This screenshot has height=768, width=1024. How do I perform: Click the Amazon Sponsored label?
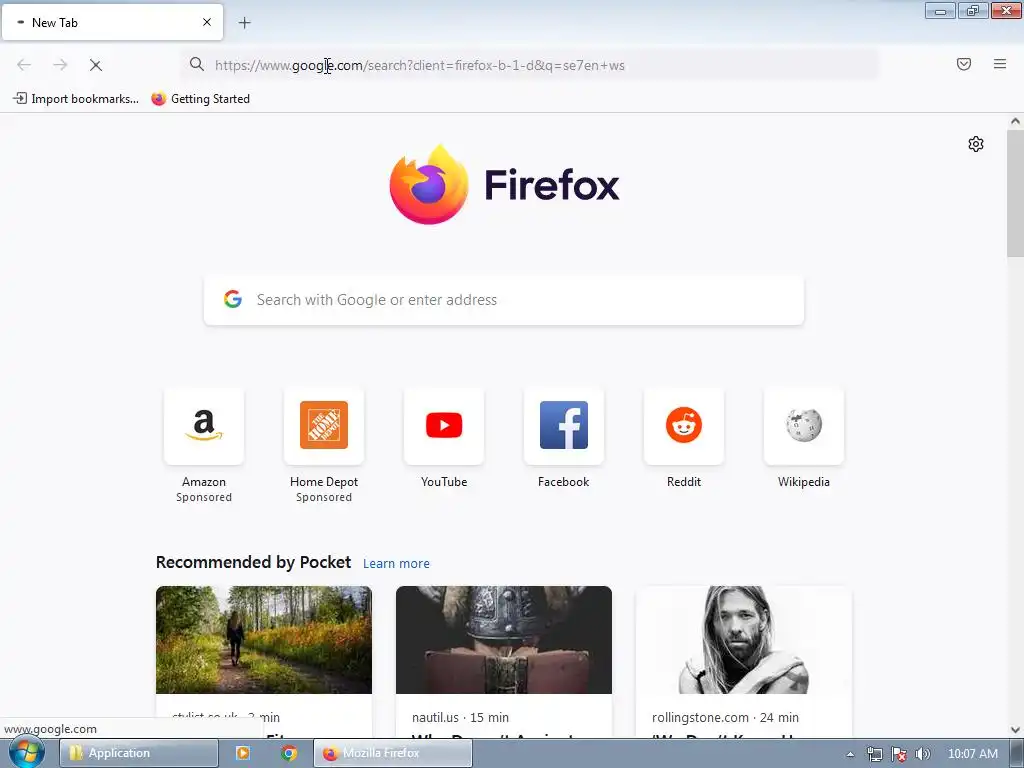click(204, 489)
